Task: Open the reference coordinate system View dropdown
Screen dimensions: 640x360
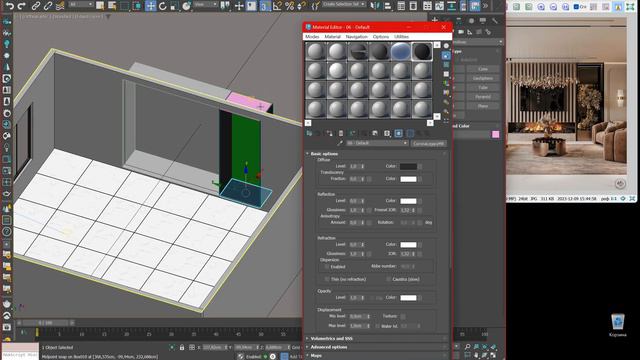Action: click(206, 4)
